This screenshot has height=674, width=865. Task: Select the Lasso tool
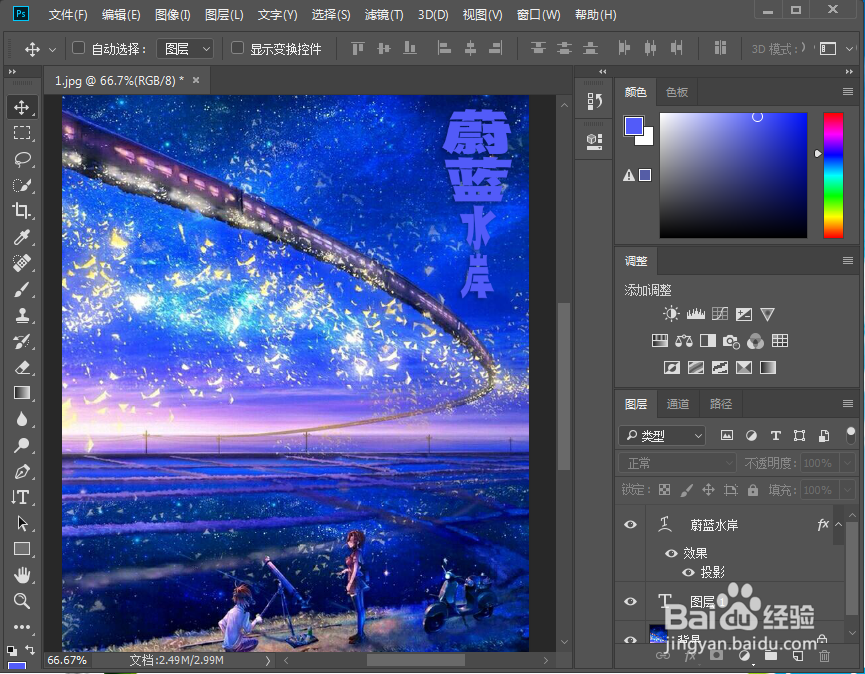[x=22, y=159]
